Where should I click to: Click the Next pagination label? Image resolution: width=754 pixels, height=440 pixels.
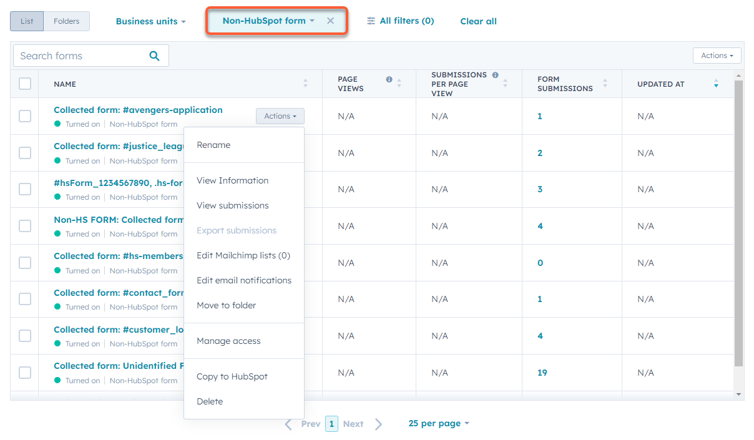pyautogui.click(x=353, y=424)
